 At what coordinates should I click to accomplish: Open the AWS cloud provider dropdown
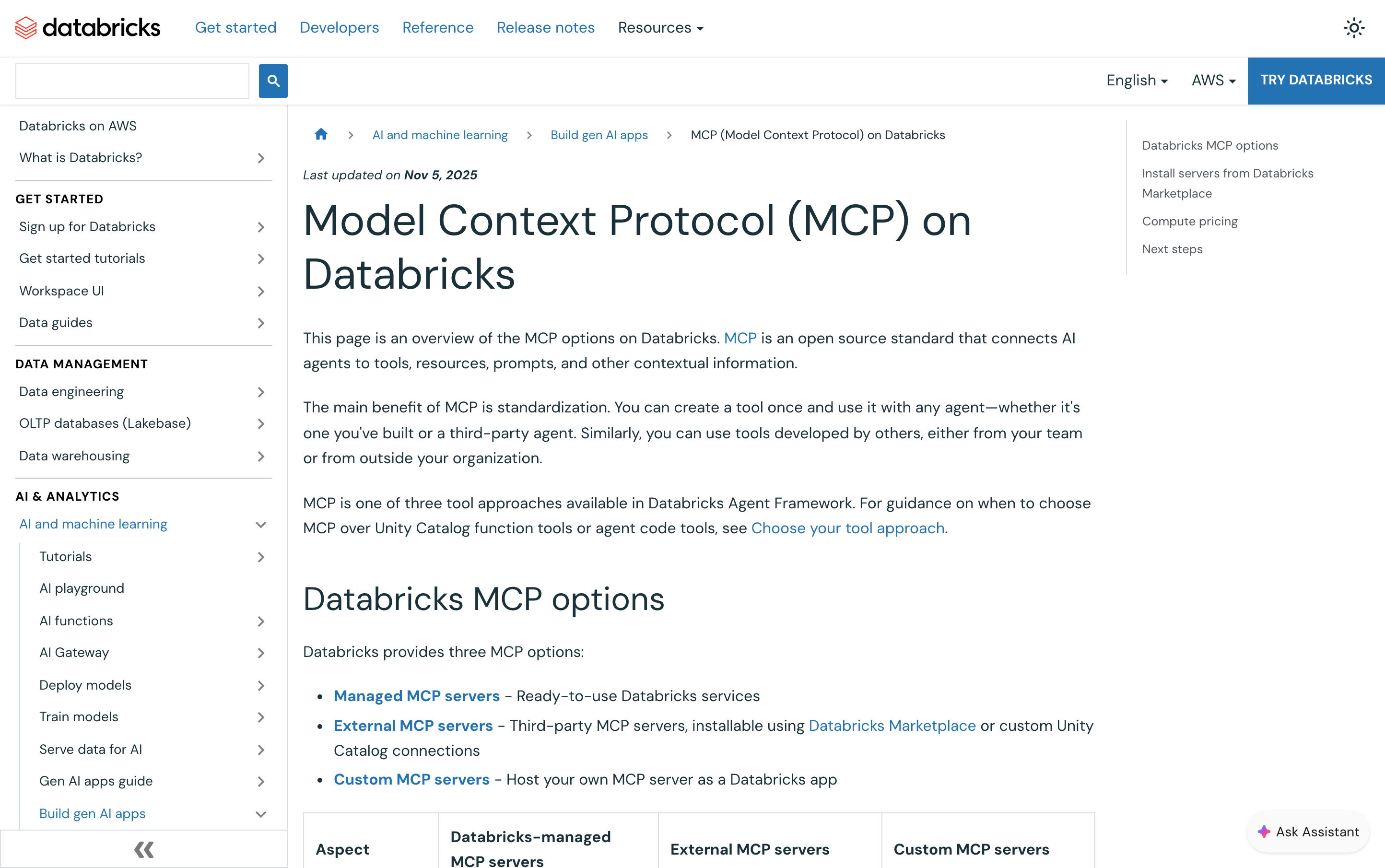[1213, 81]
